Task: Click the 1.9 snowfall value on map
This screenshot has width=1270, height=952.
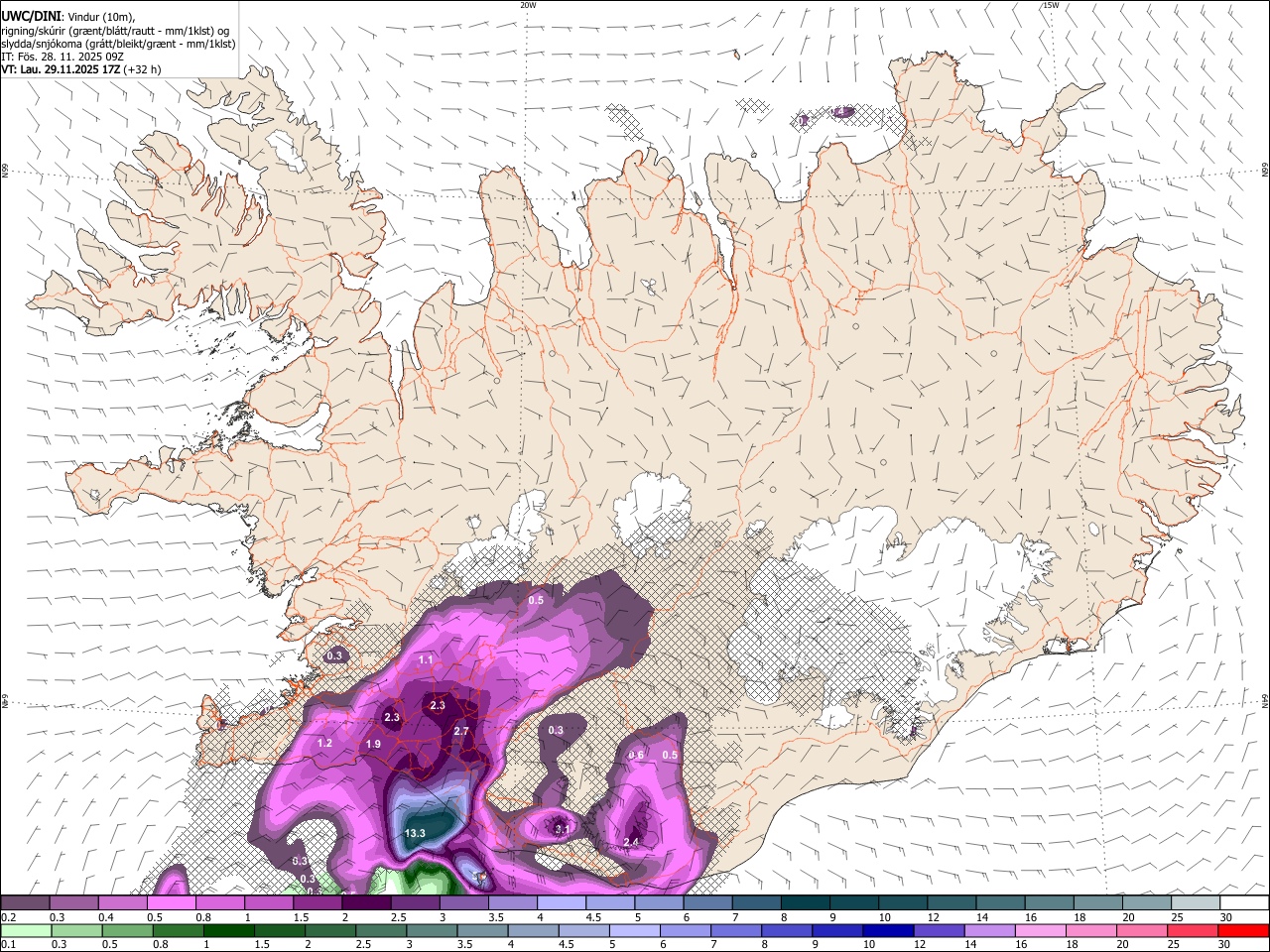Action: pos(373,744)
